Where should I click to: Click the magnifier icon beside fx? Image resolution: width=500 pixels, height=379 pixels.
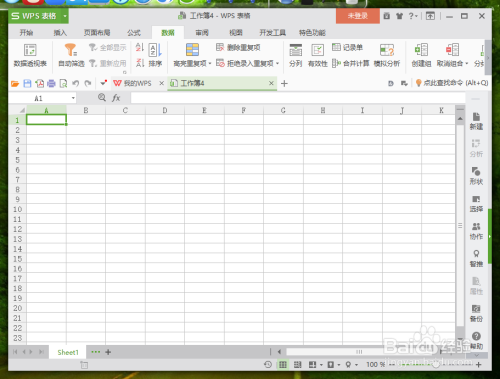coord(102,97)
